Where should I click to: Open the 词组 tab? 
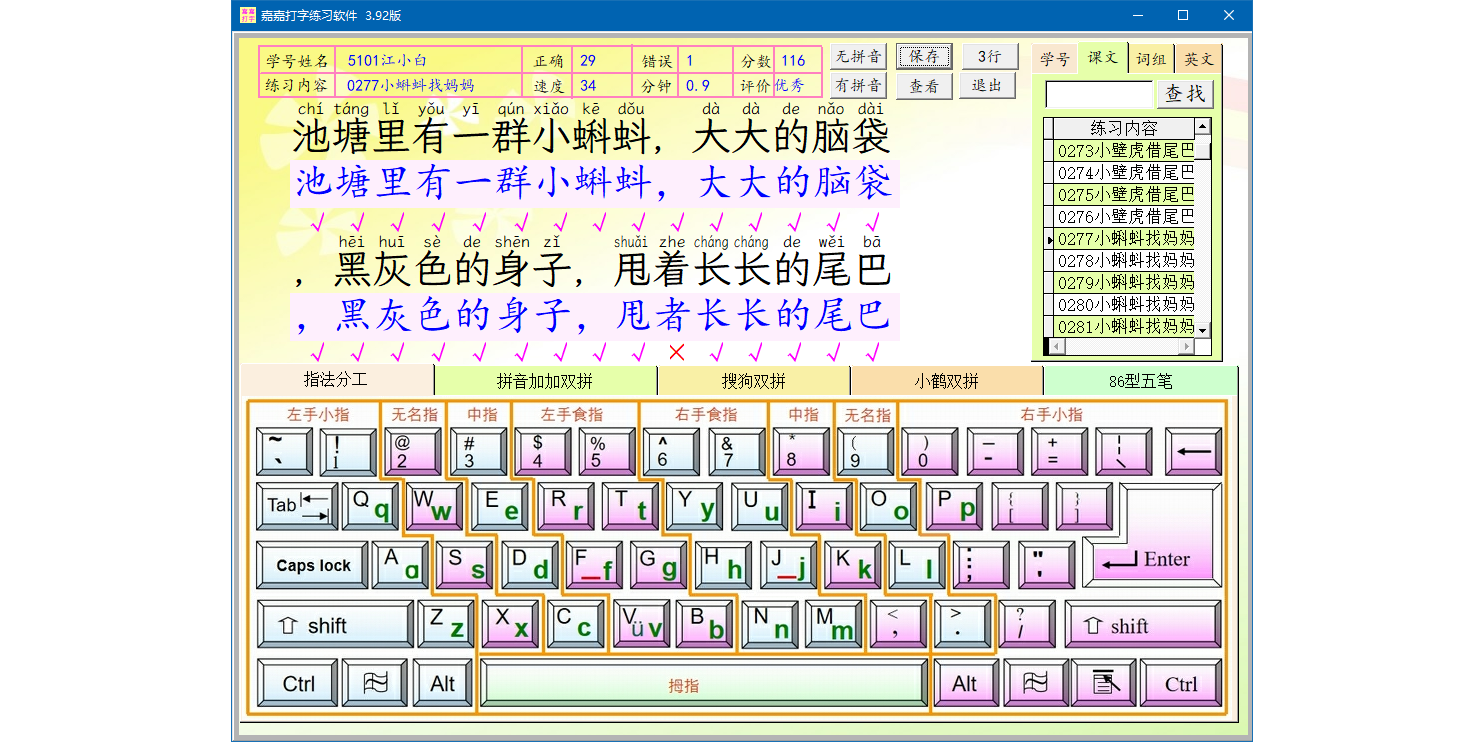pos(1151,59)
